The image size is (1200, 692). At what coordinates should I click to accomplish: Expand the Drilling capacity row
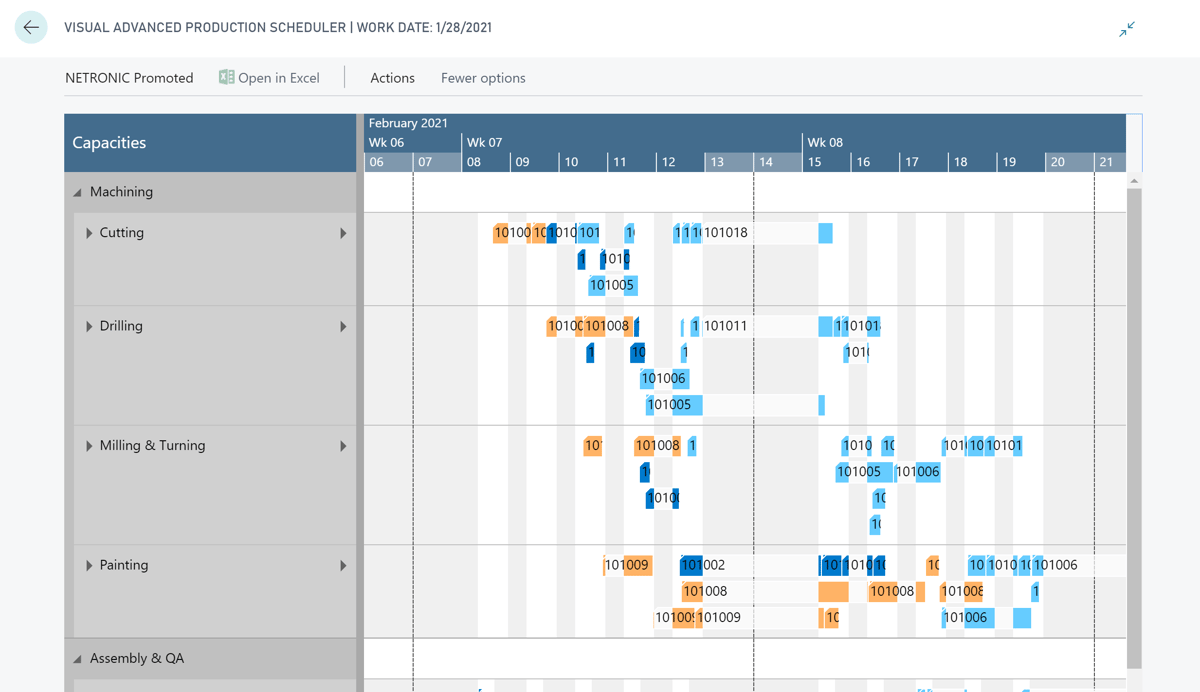click(89, 326)
